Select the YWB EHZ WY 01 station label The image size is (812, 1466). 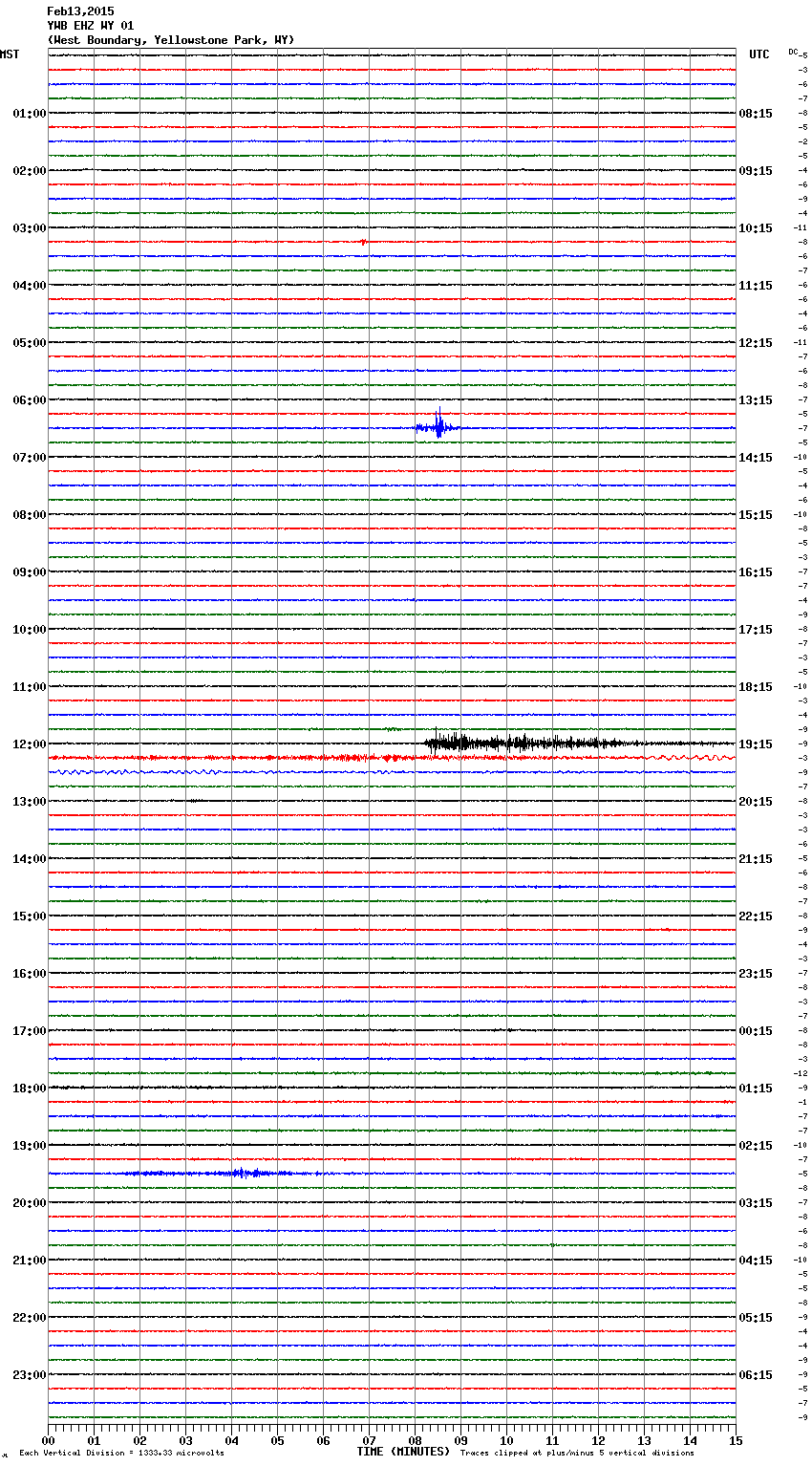pyautogui.click(x=91, y=26)
